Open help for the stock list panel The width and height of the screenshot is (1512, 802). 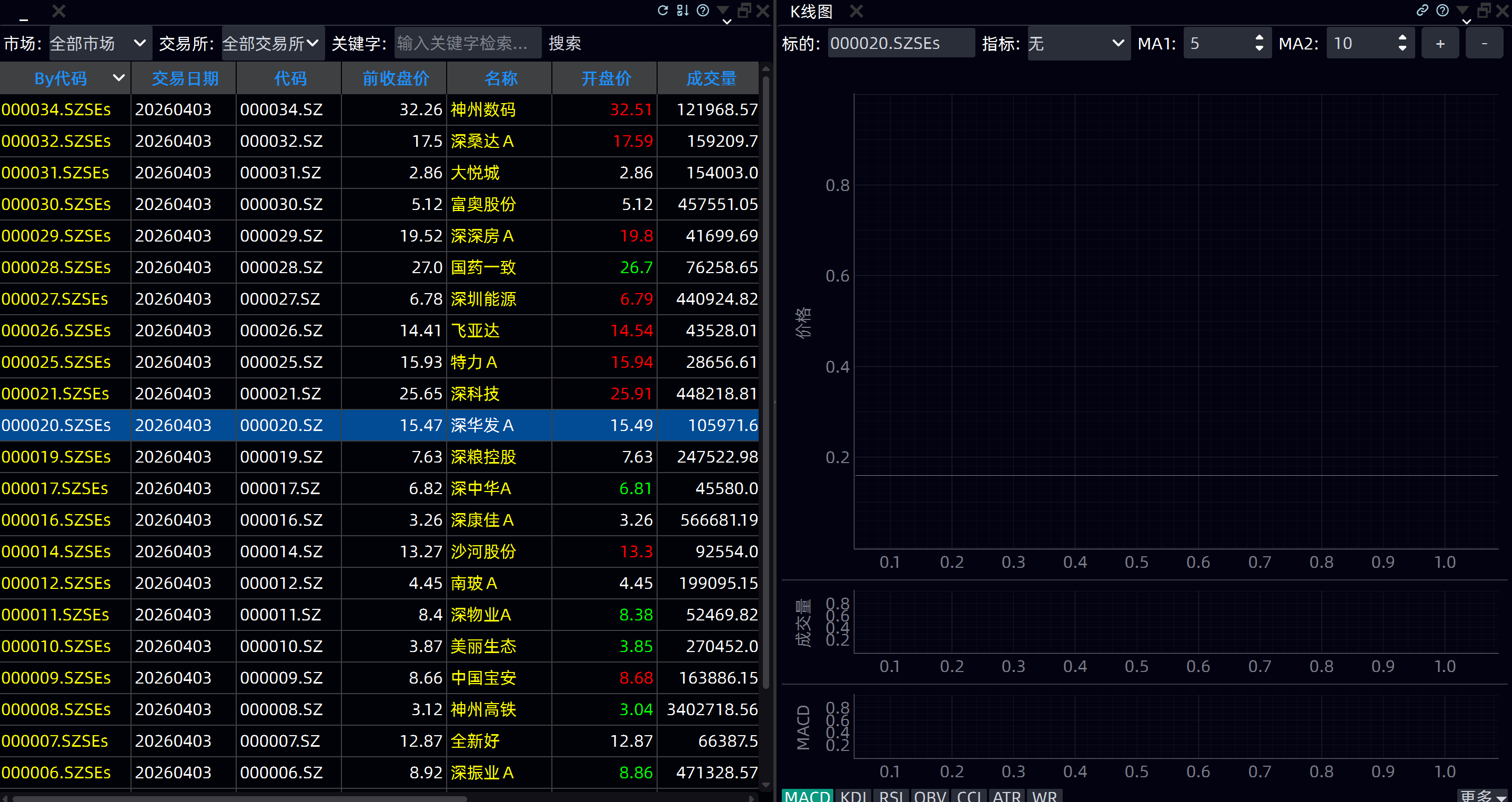point(702,11)
